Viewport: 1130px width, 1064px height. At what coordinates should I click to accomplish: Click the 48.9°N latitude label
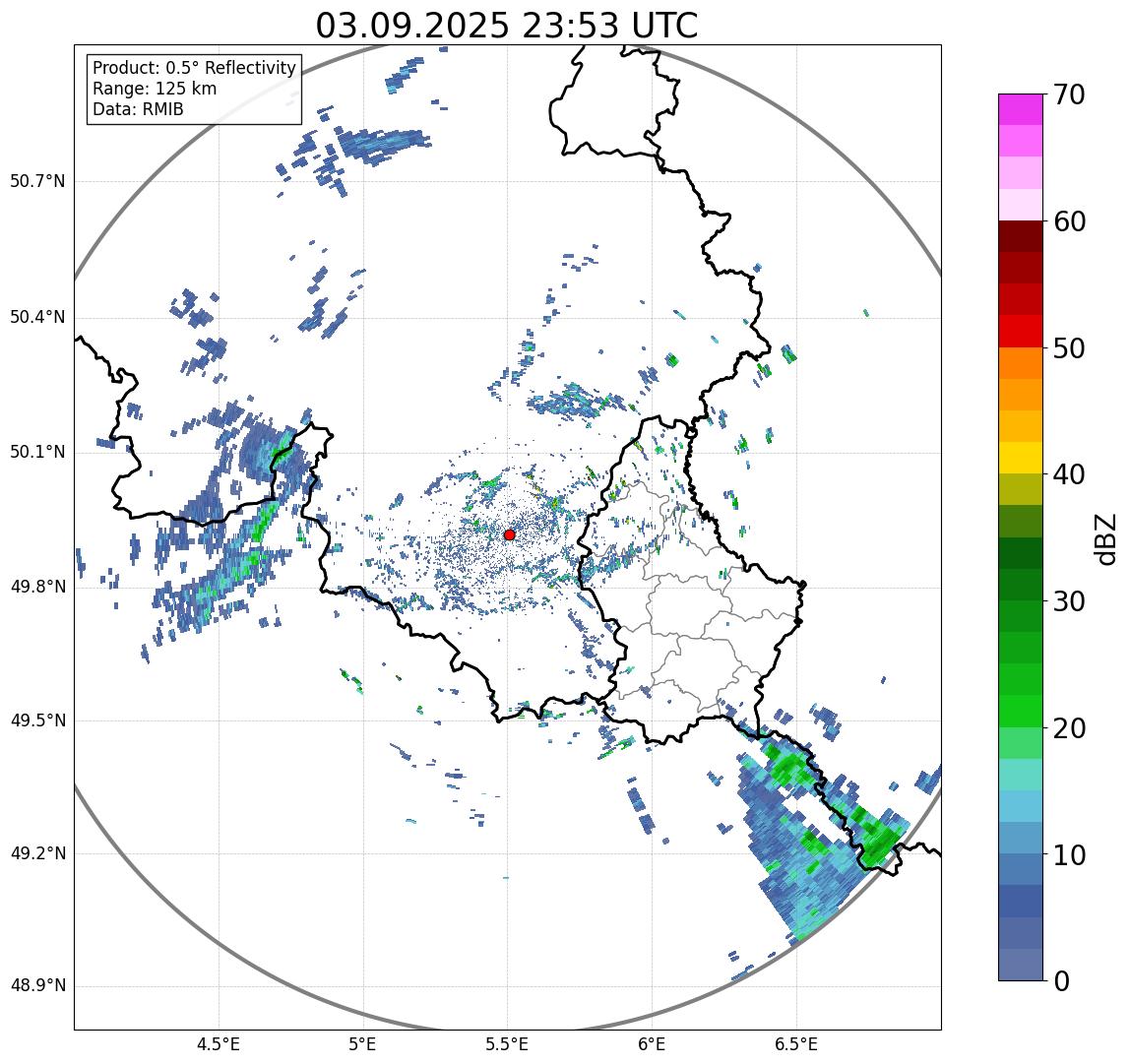(37, 985)
